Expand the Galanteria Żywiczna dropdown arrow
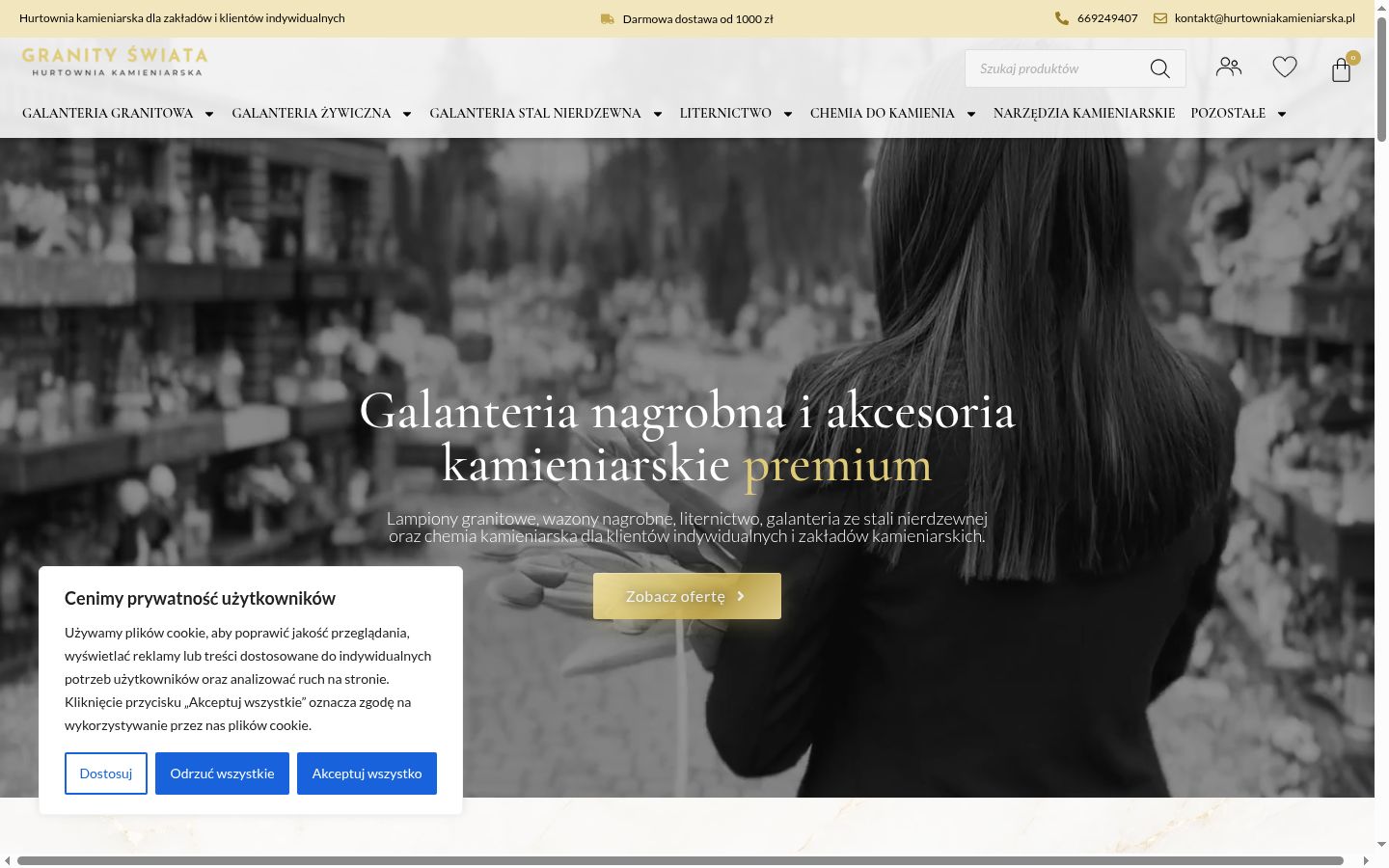 [x=407, y=114]
